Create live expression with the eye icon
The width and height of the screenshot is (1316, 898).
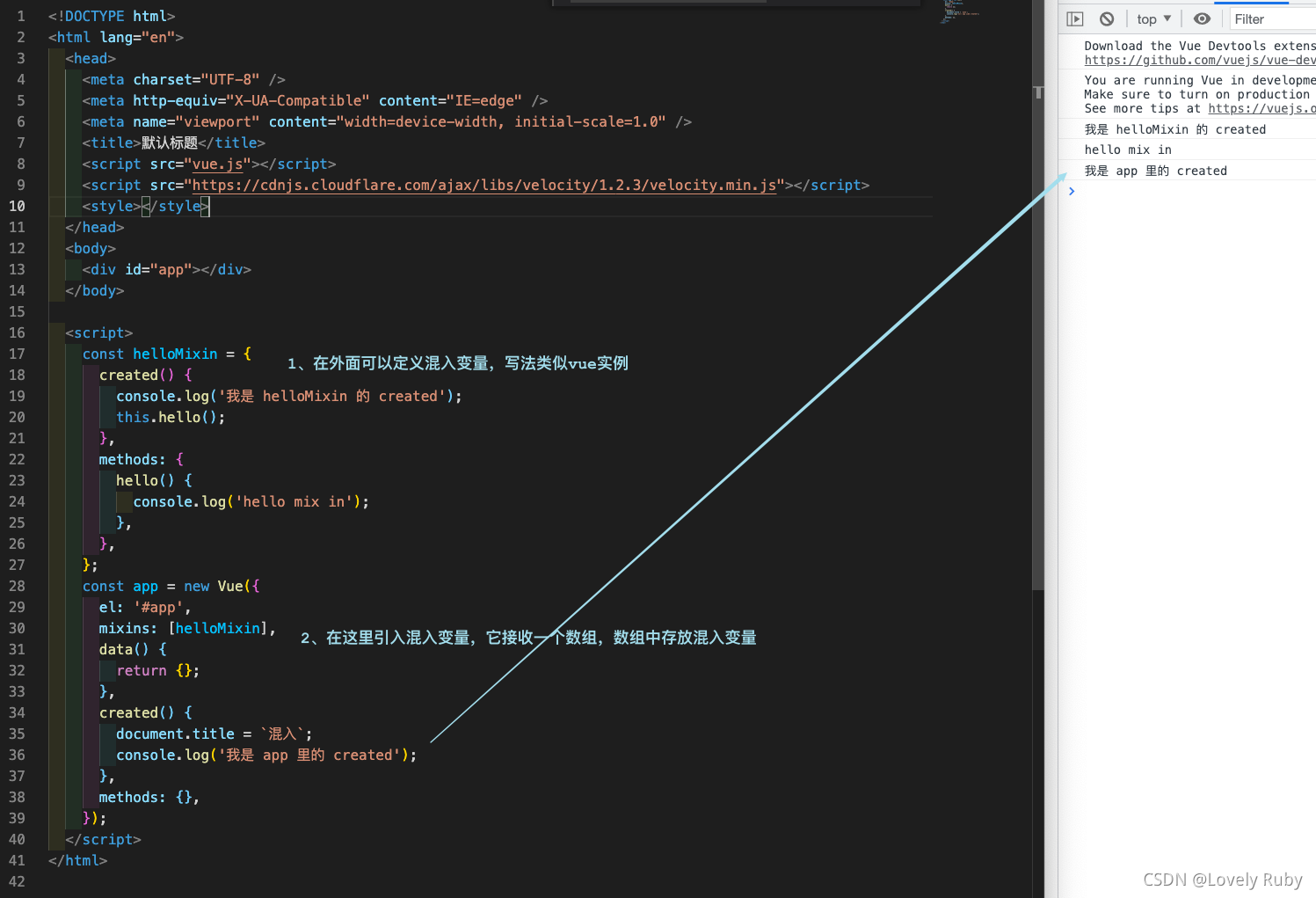[1202, 18]
